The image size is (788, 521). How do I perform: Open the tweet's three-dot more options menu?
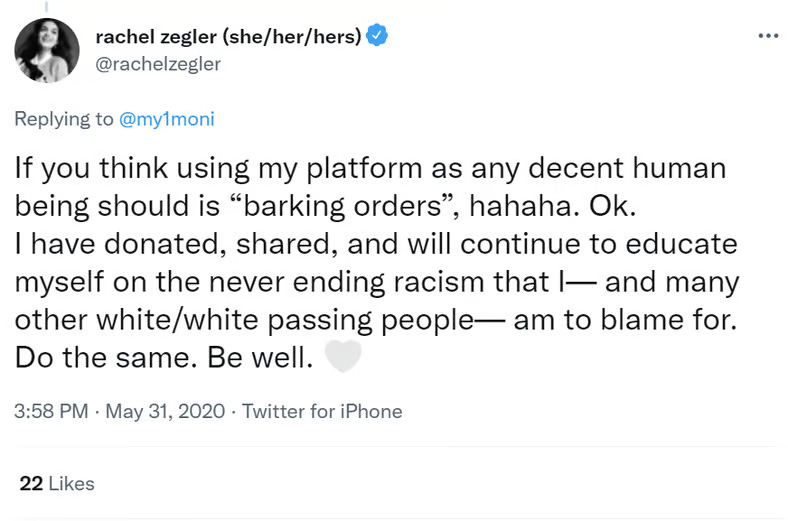tap(767, 36)
